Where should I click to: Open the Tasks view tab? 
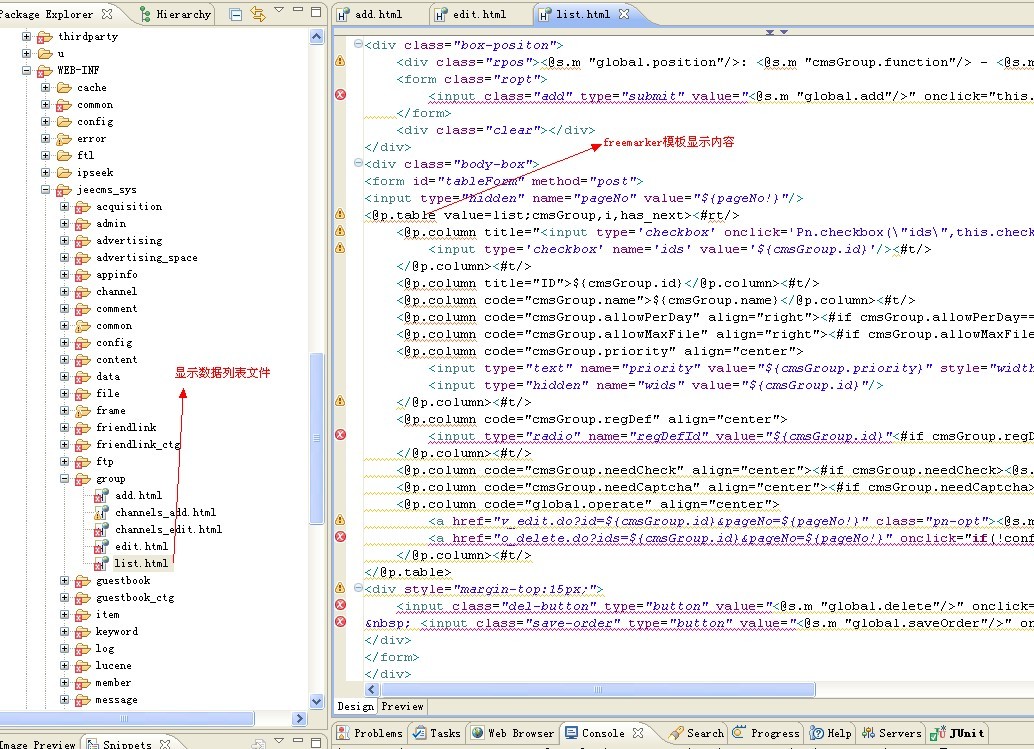(x=437, y=733)
